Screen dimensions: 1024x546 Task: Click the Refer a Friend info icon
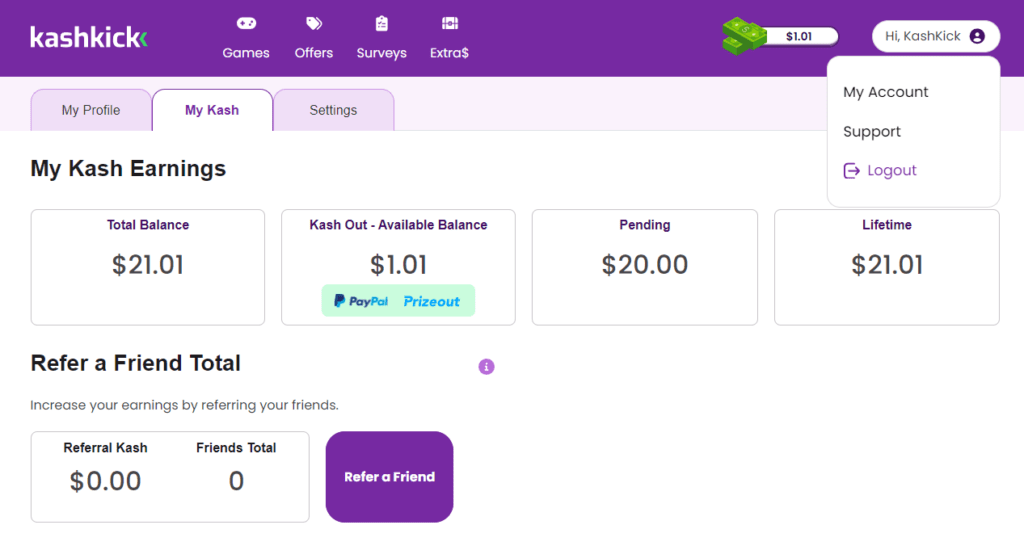tap(487, 367)
